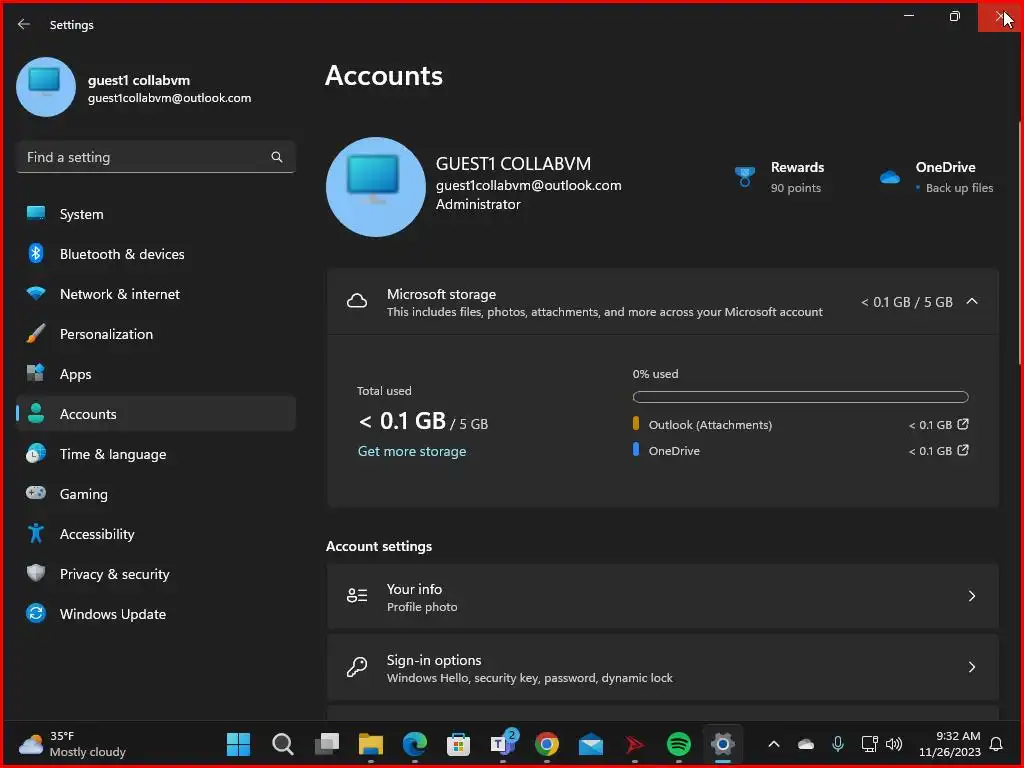Open Microsoft Edge from taskbar

click(415, 744)
